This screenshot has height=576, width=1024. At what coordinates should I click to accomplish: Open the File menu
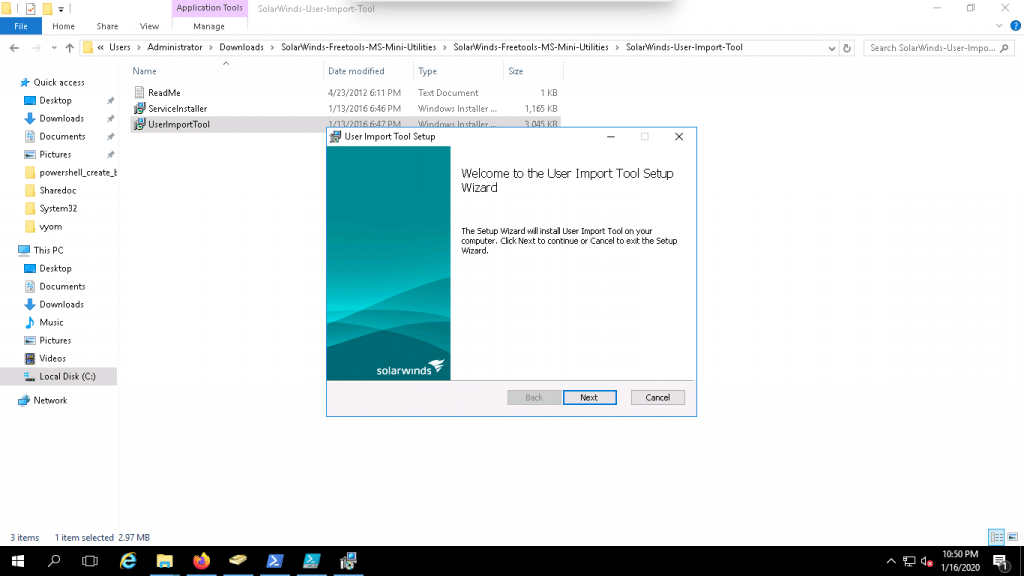(20, 26)
